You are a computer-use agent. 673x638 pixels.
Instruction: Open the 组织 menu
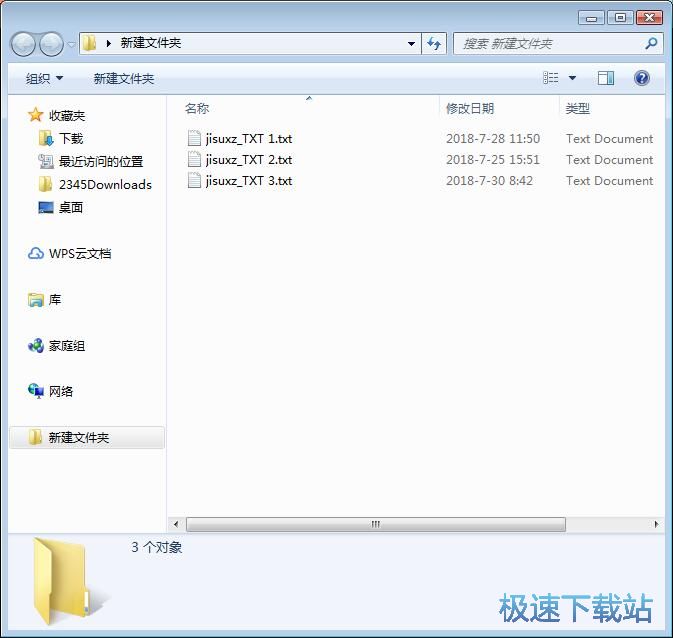(44, 79)
